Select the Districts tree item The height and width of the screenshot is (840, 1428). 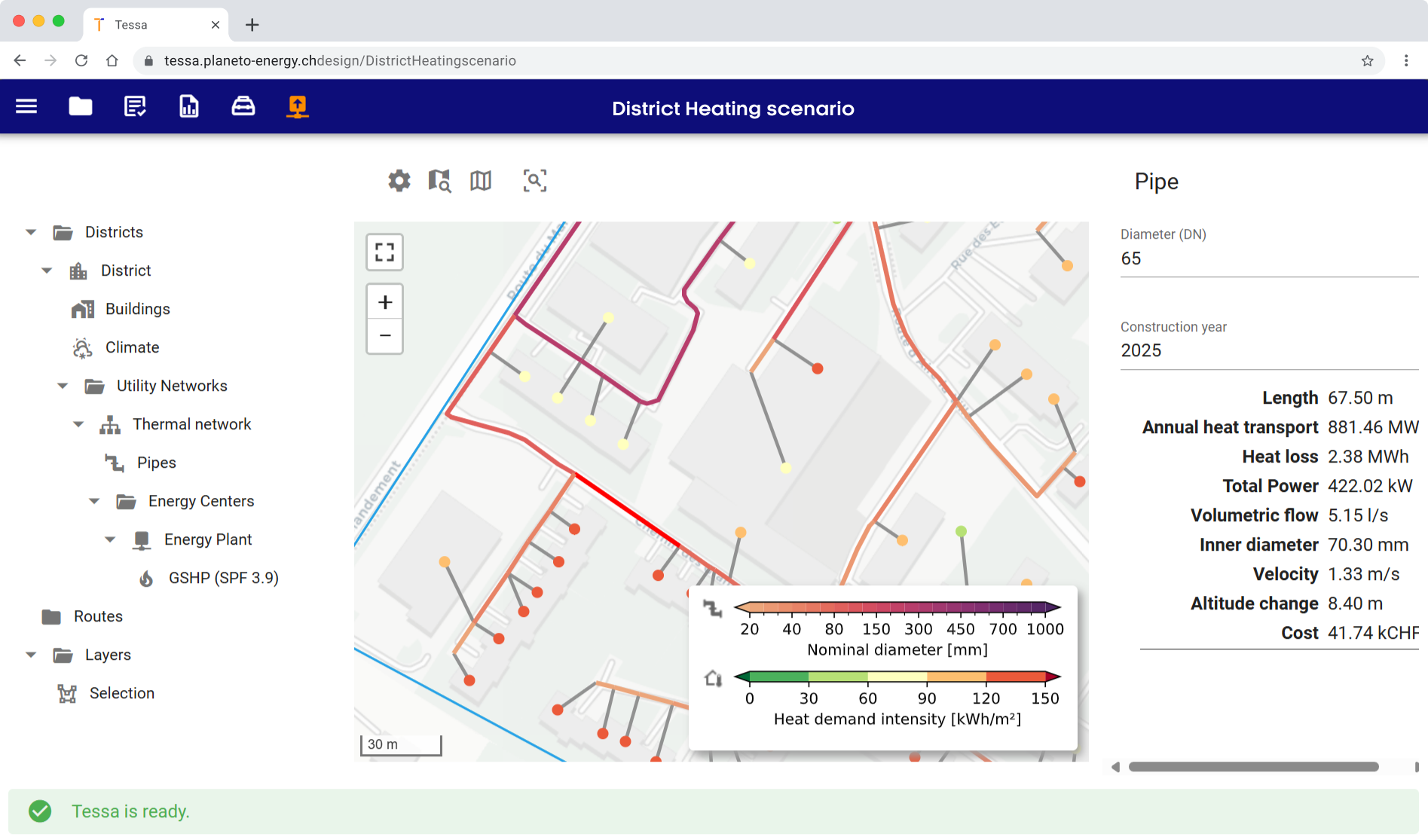click(x=114, y=232)
